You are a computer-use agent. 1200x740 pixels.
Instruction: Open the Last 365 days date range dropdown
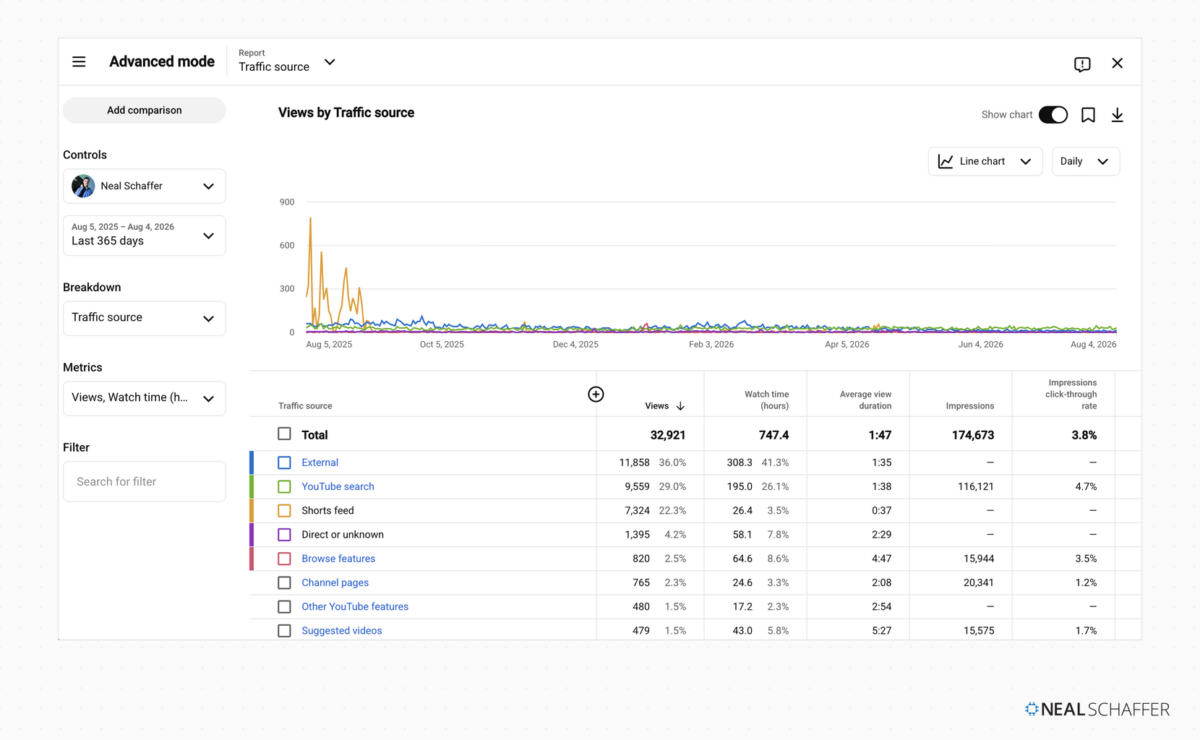point(144,235)
